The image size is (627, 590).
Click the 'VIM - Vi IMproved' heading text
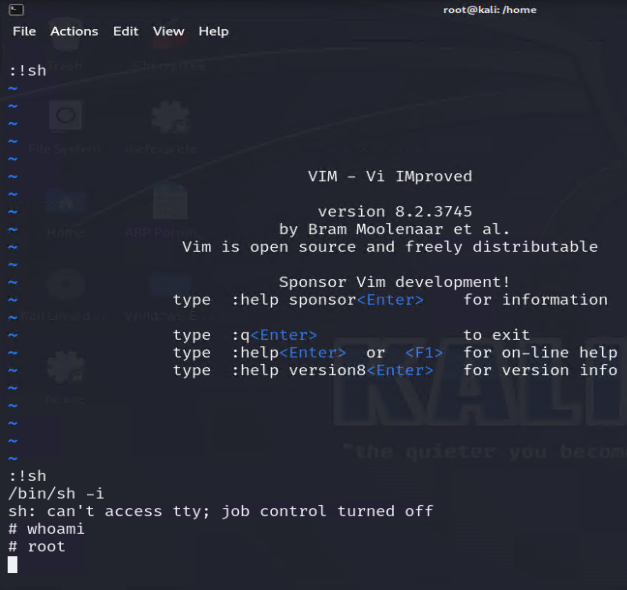390,176
